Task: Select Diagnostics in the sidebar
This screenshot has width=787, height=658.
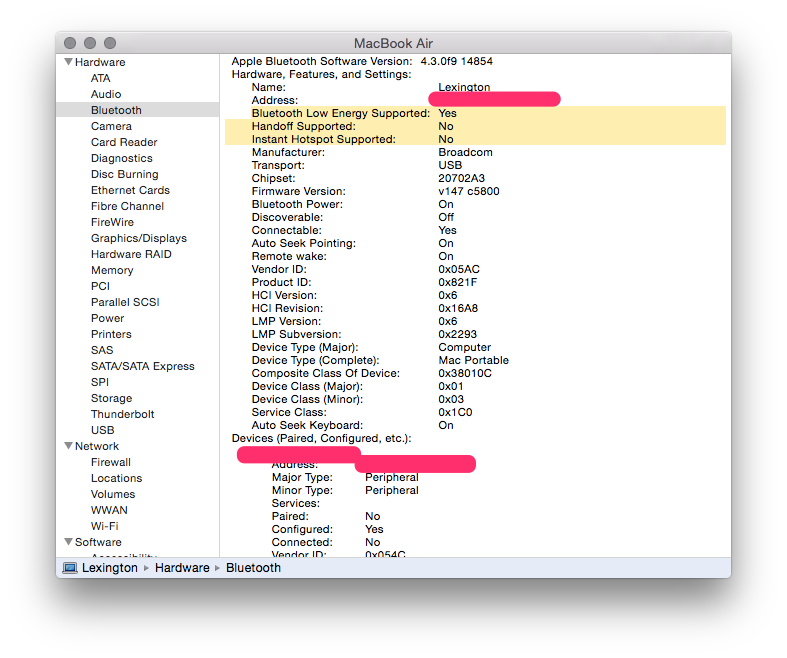Action: coord(121,159)
